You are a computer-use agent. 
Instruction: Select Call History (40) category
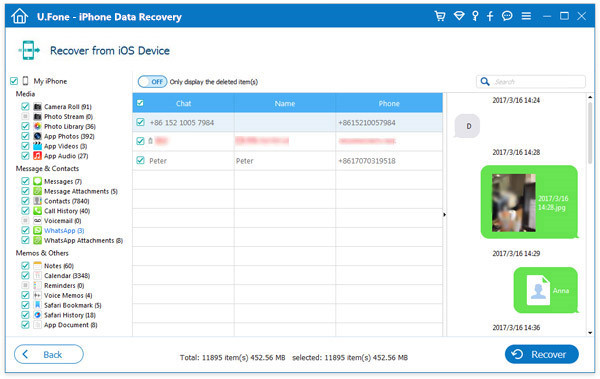click(67, 211)
